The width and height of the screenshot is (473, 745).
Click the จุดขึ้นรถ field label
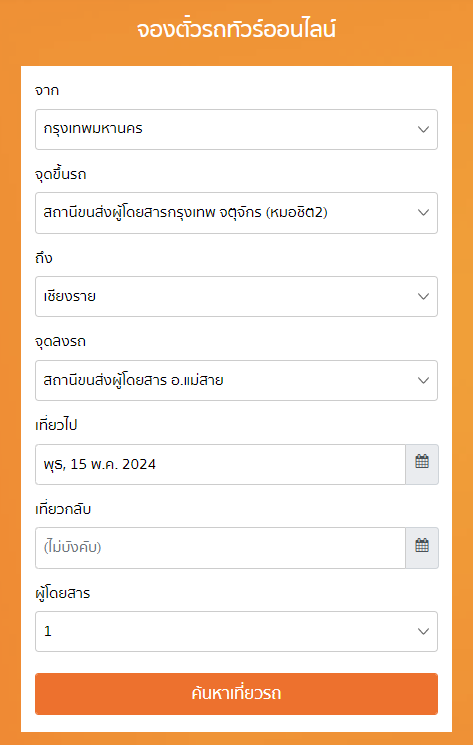pyautogui.click(x=61, y=175)
